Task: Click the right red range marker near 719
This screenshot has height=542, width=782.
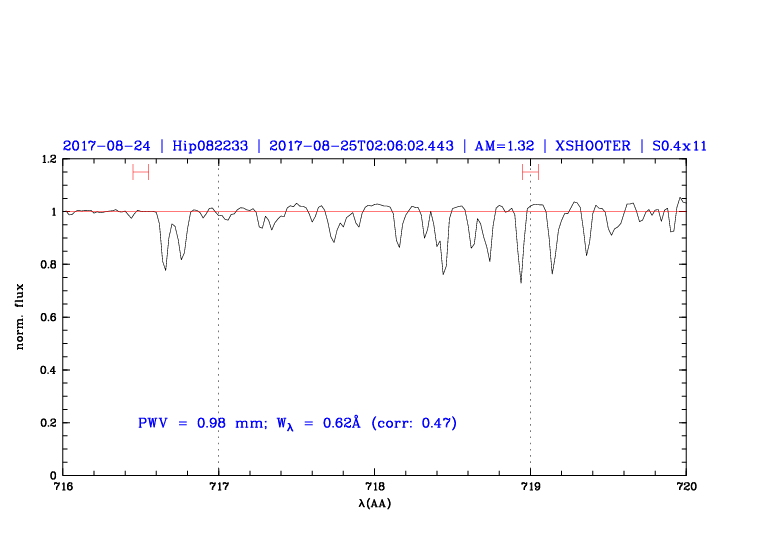Action: (x=530, y=172)
